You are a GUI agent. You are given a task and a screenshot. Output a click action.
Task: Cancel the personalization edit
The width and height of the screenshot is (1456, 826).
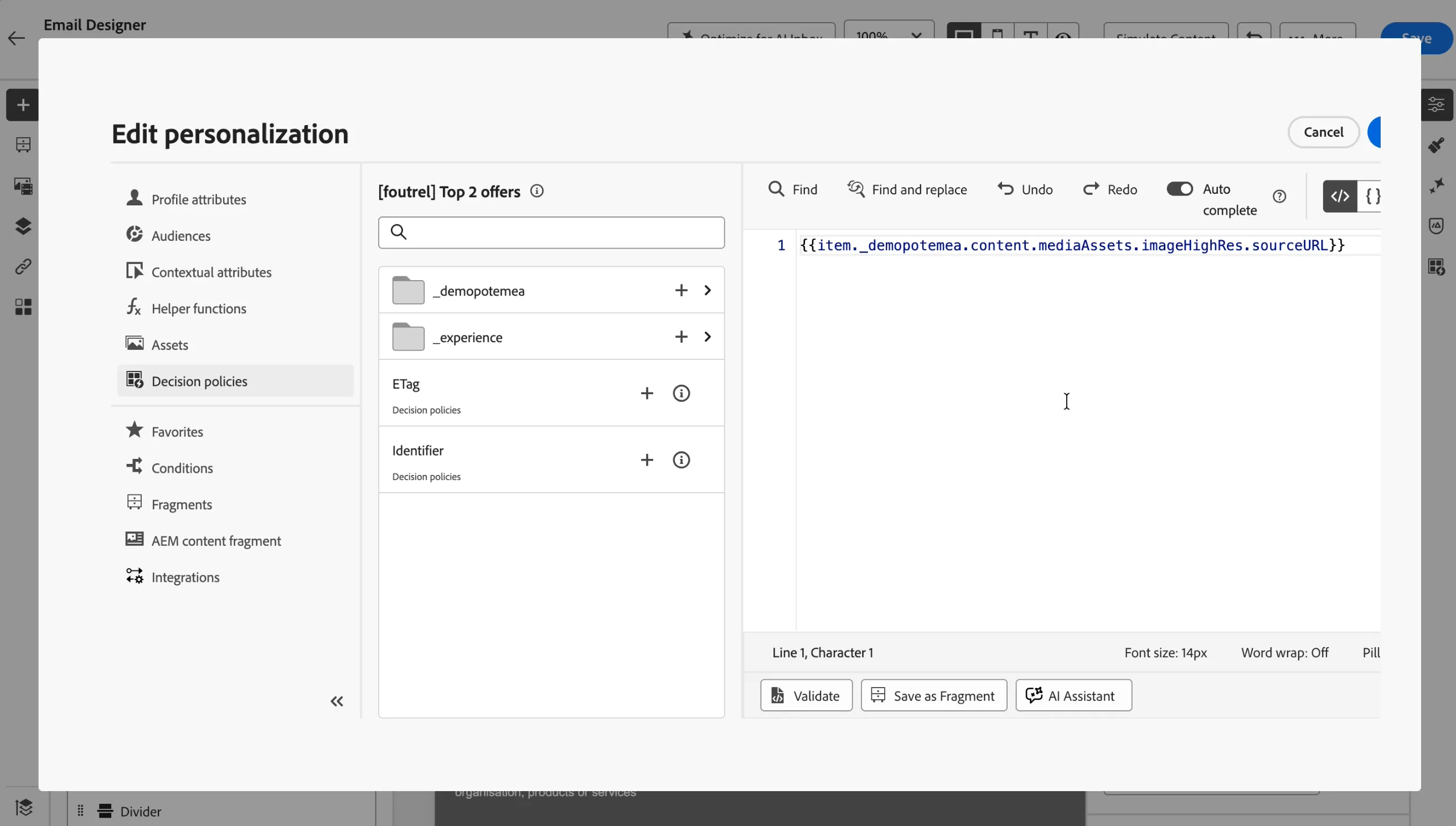[1323, 132]
